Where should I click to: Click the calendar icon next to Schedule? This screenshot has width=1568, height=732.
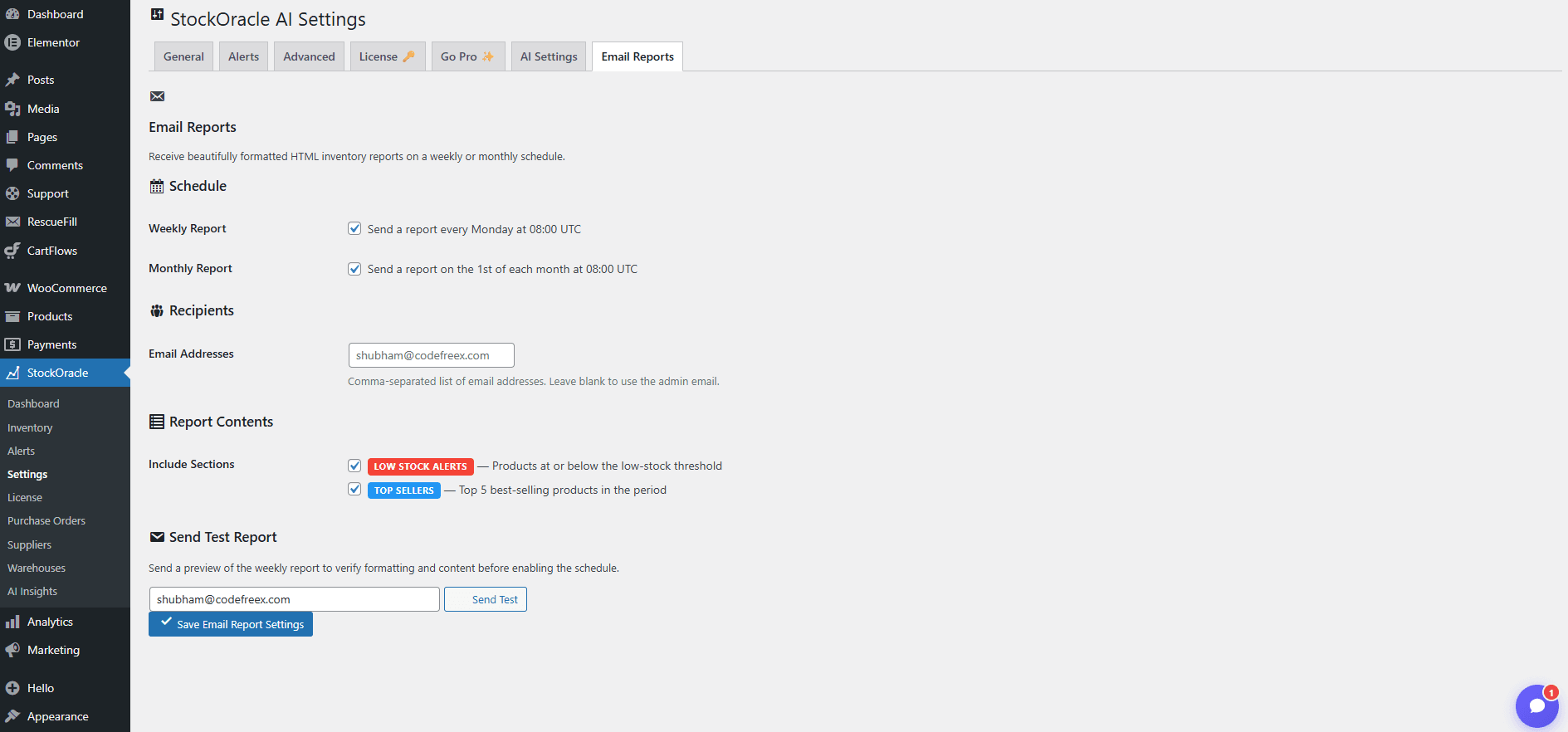(x=157, y=187)
